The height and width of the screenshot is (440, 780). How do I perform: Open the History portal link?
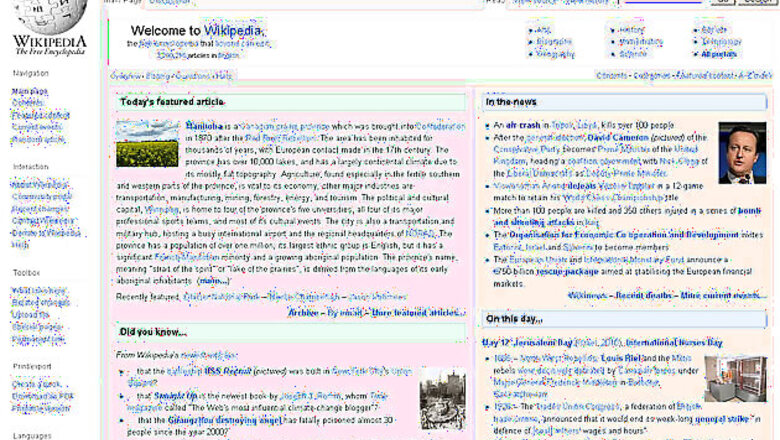click(632, 30)
